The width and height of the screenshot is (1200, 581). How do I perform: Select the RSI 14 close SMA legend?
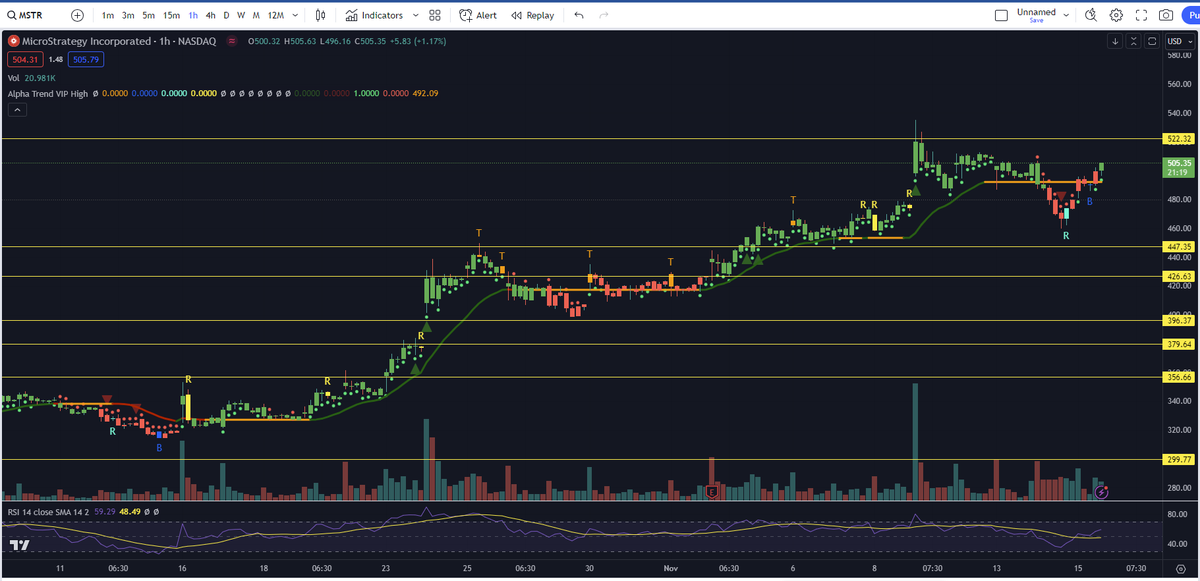pos(48,511)
